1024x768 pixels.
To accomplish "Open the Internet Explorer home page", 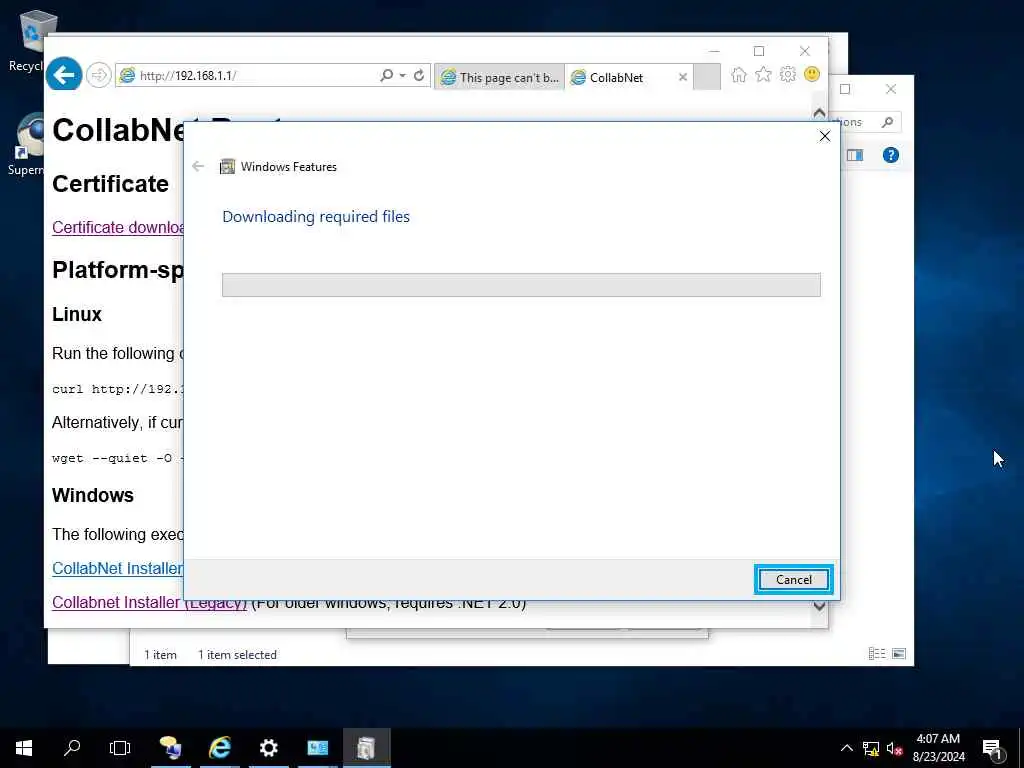I will coord(739,75).
